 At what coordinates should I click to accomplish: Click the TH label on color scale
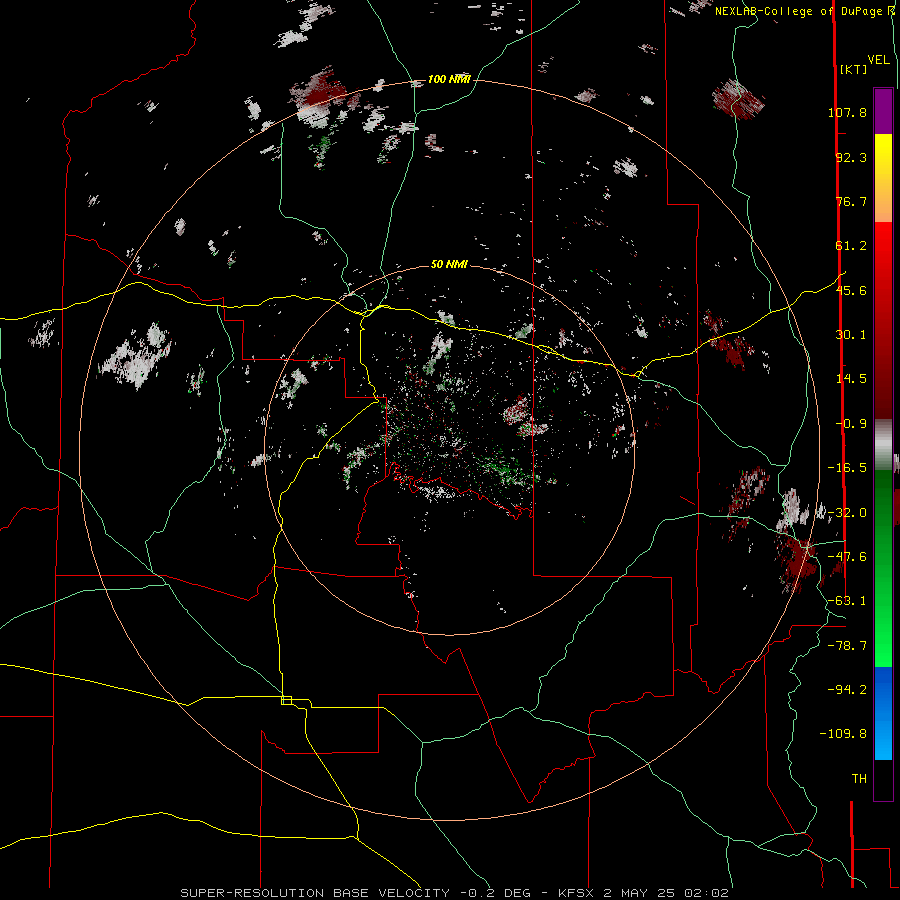pyautogui.click(x=859, y=778)
